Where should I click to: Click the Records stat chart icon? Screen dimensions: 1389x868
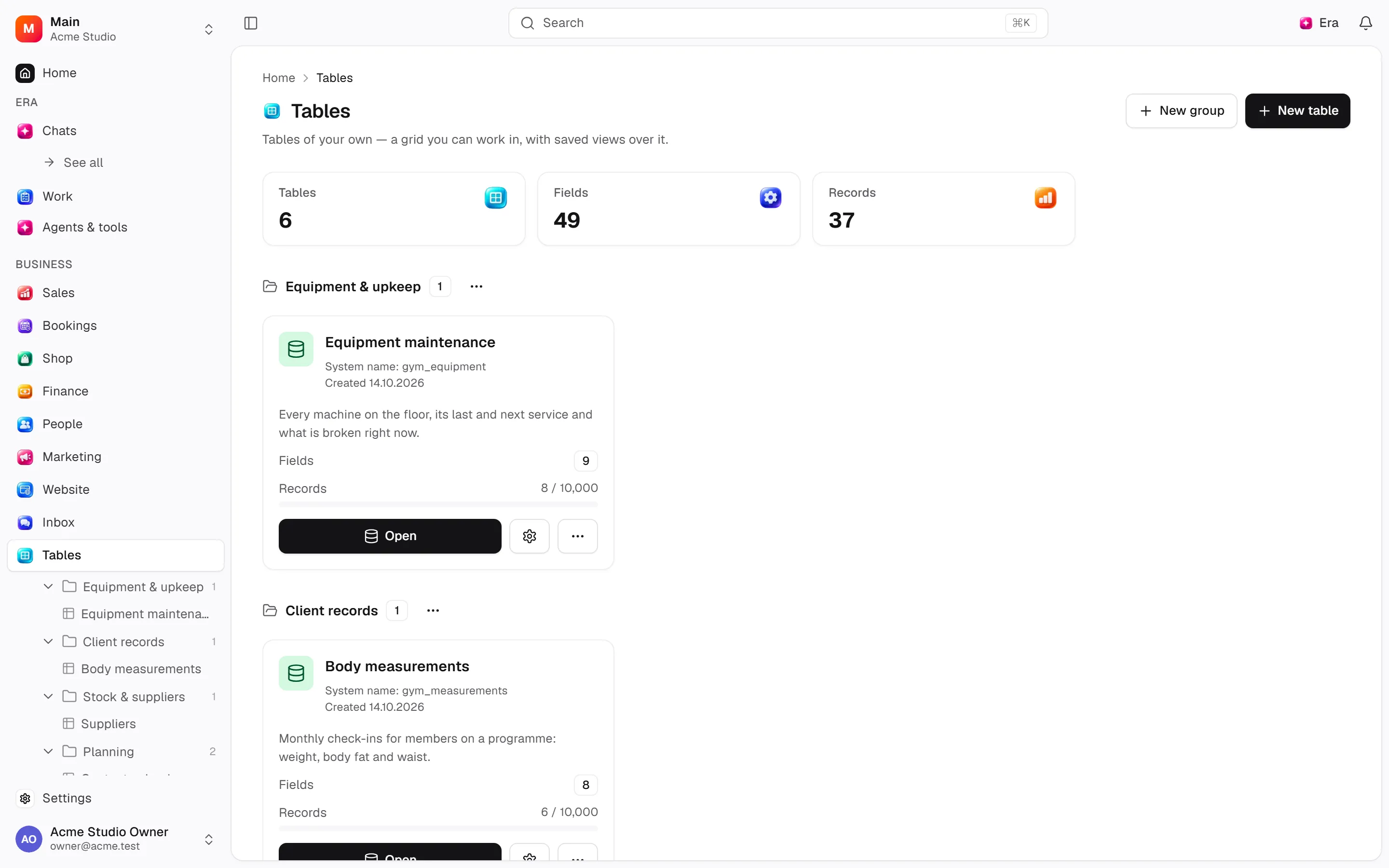click(x=1045, y=198)
